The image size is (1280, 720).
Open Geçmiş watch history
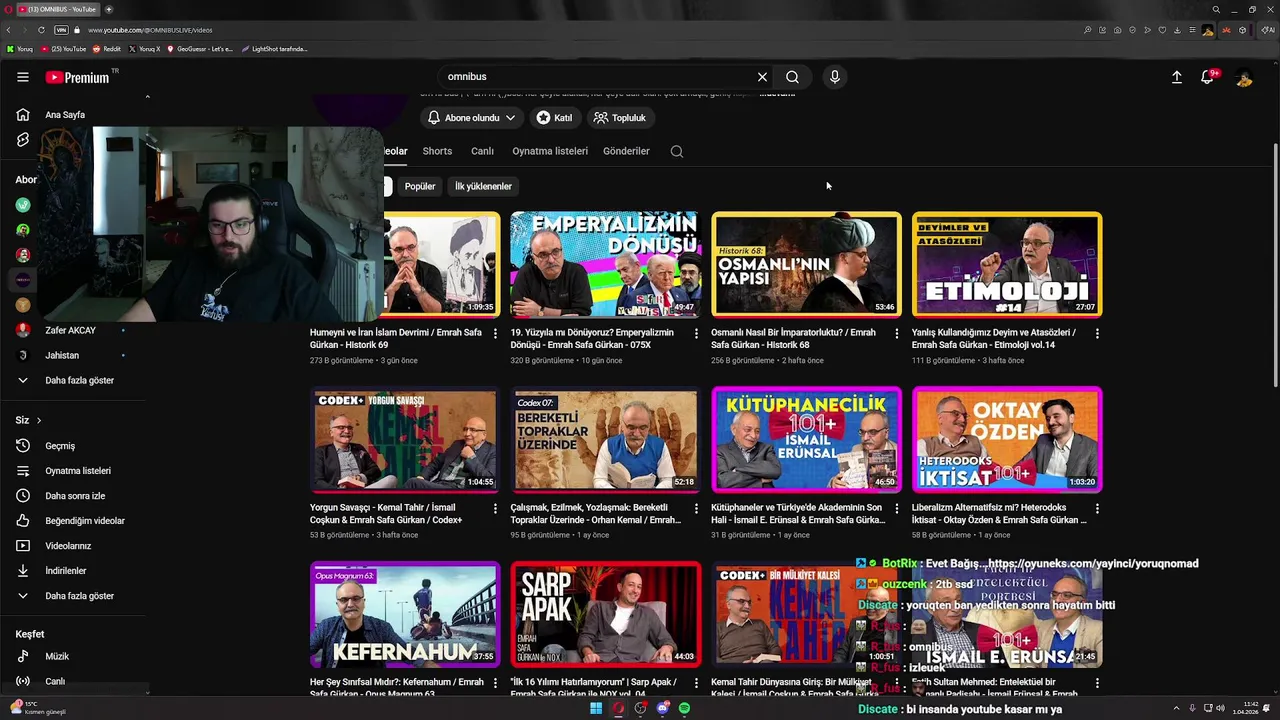coord(60,446)
